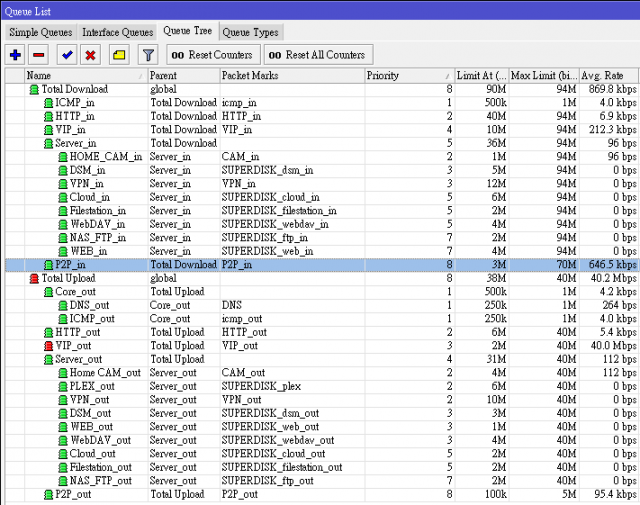Sort by Name column header
640x505 pixels.
(x=86, y=76)
